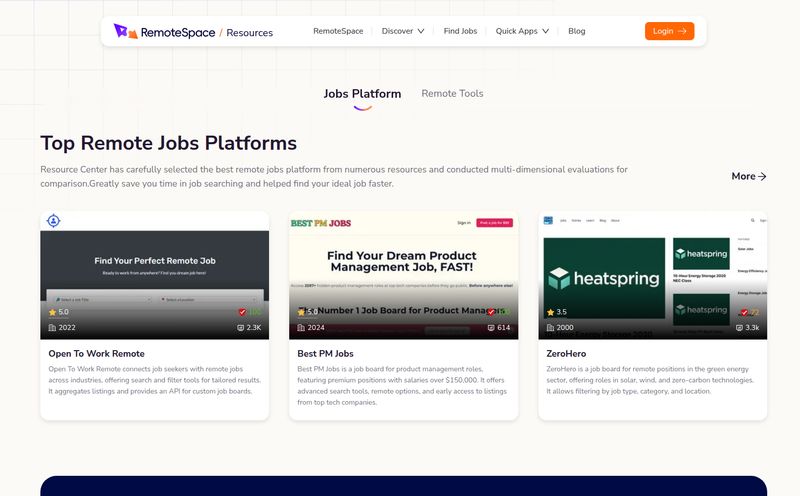Viewport: 800px width, 496px height.
Task: Click red shield check icon on Best PM Jobs
Action: (x=491, y=312)
